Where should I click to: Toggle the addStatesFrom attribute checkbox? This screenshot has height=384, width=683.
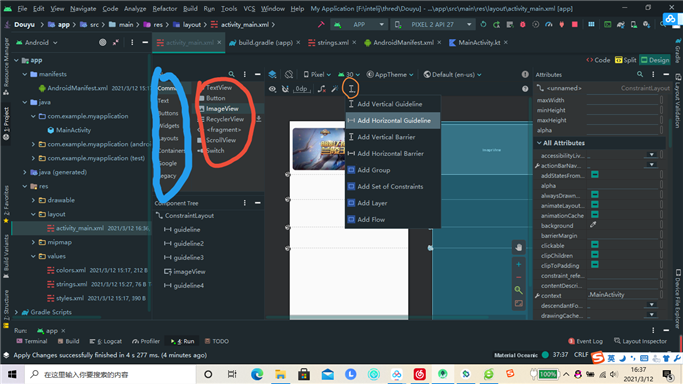point(595,175)
